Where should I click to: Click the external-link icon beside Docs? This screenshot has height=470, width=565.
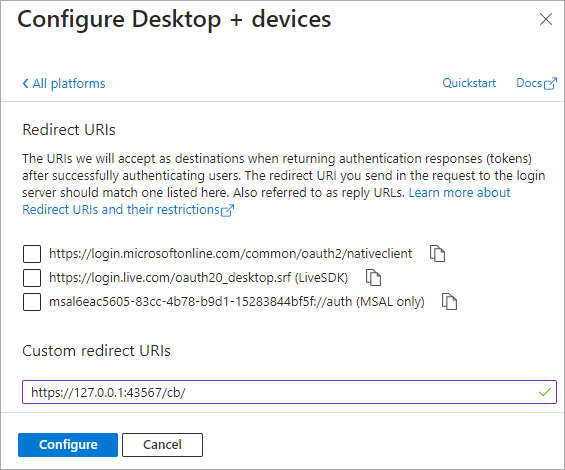pyautogui.click(x=550, y=84)
